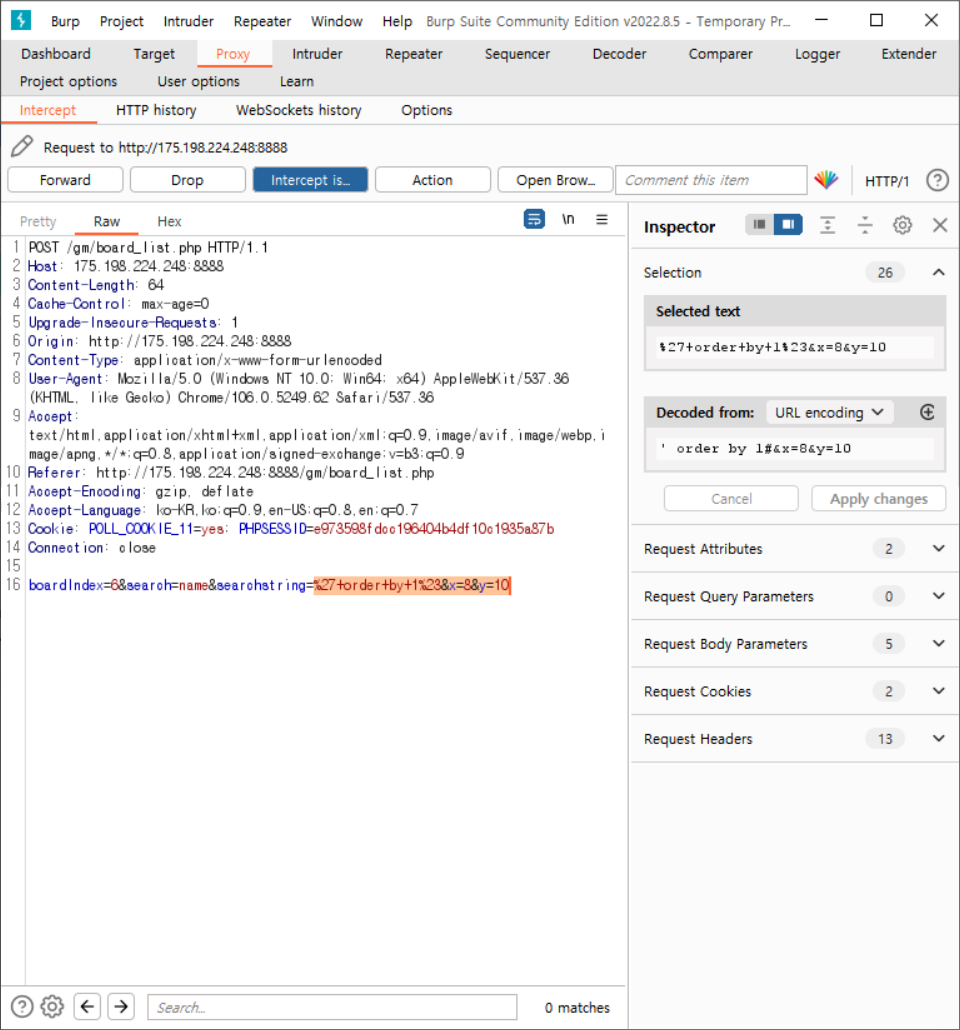Expand all Inspector sections icon
The width and height of the screenshot is (960, 1030).
(828, 225)
